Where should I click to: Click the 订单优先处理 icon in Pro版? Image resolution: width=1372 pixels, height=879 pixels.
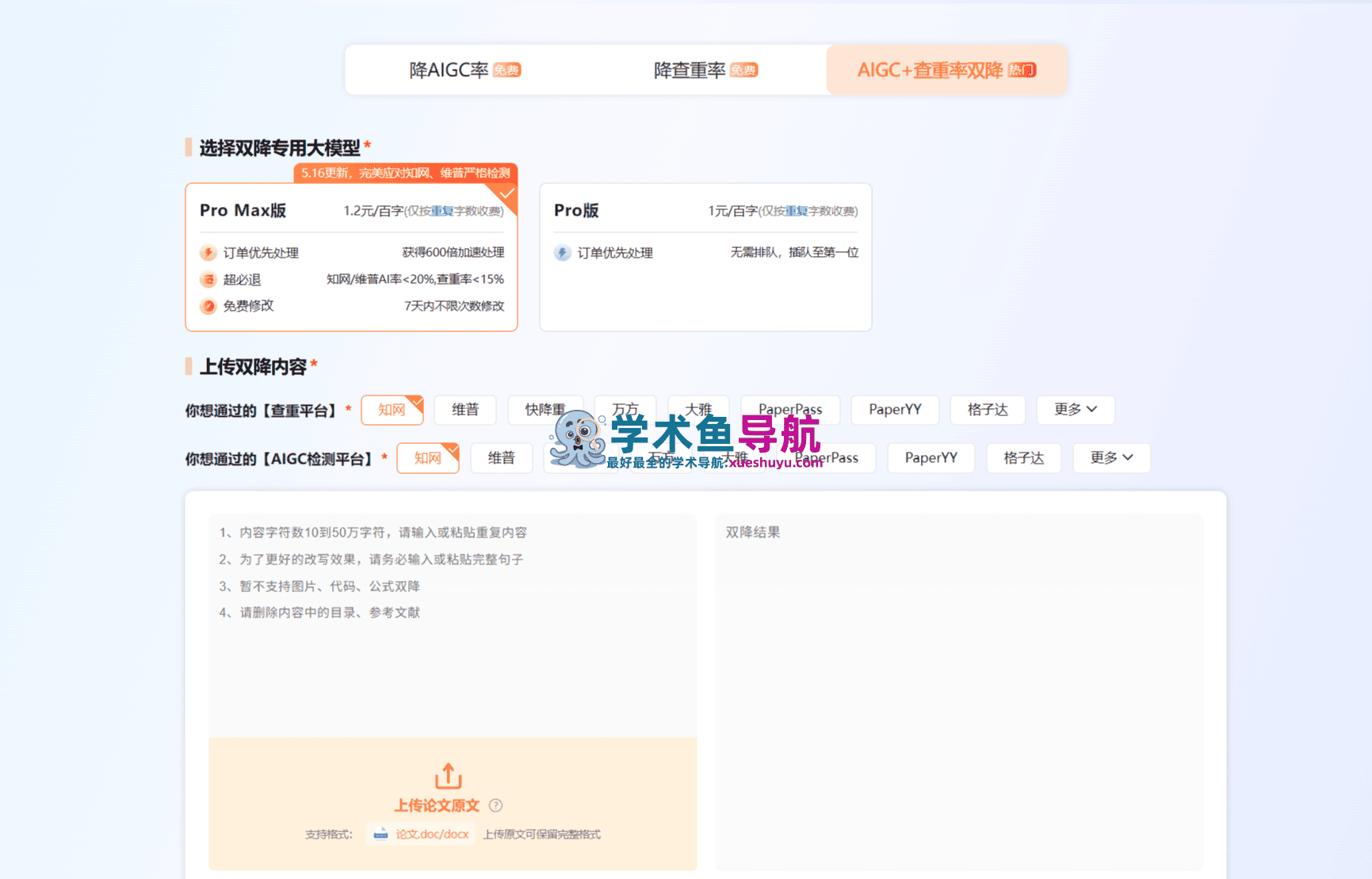[x=562, y=253]
